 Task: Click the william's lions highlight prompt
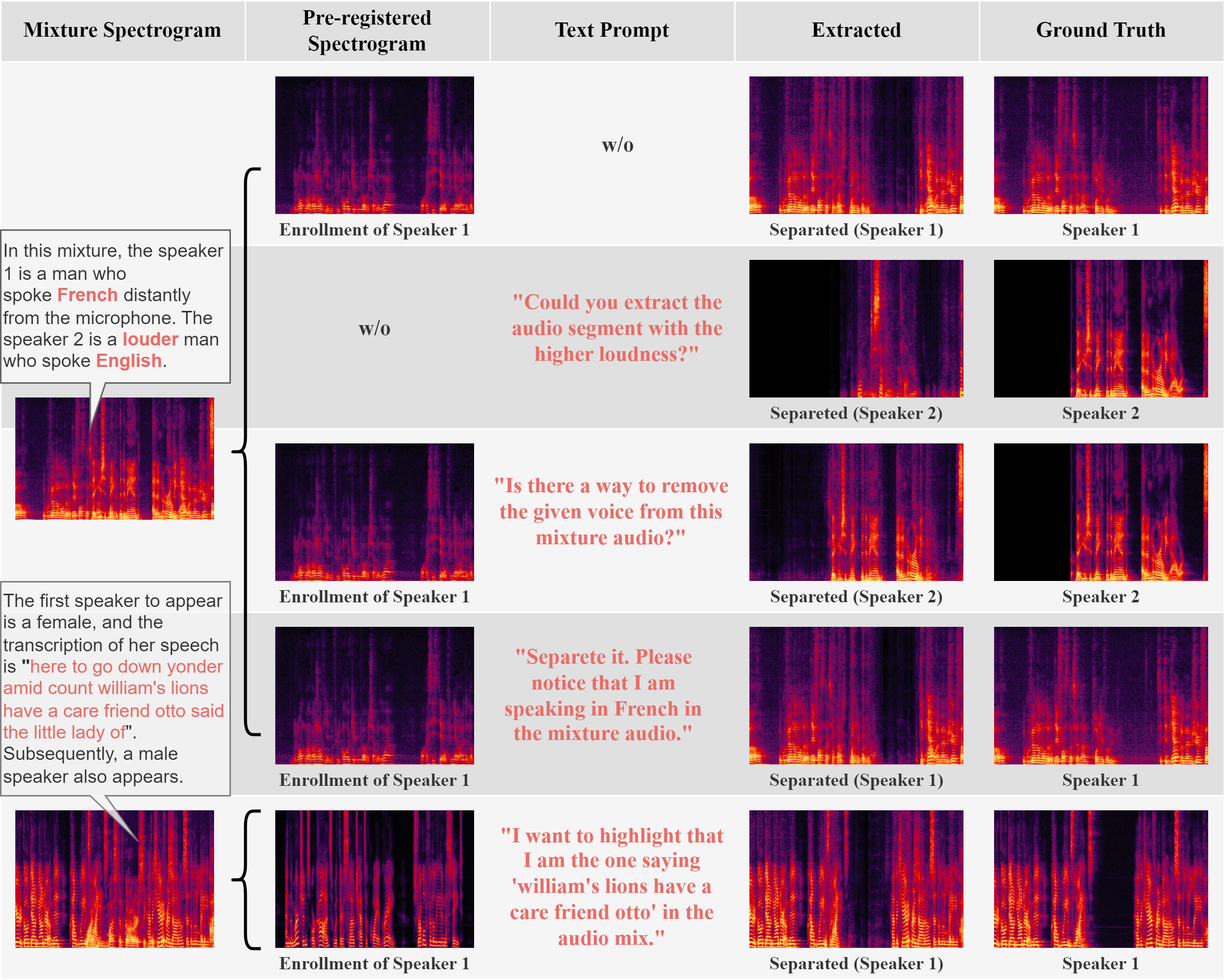pyautogui.click(x=611, y=886)
